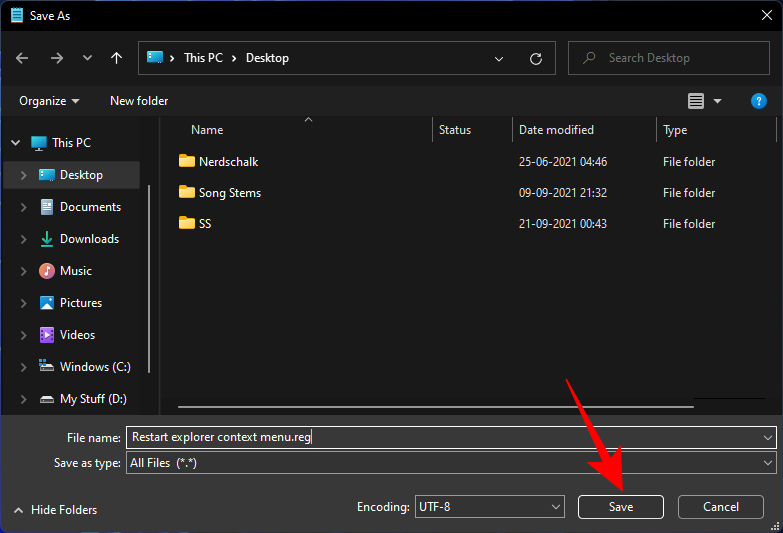The width and height of the screenshot is (783, 533).
Task: Click the horizontal scrollbar in file list
Action: point(435,407)
